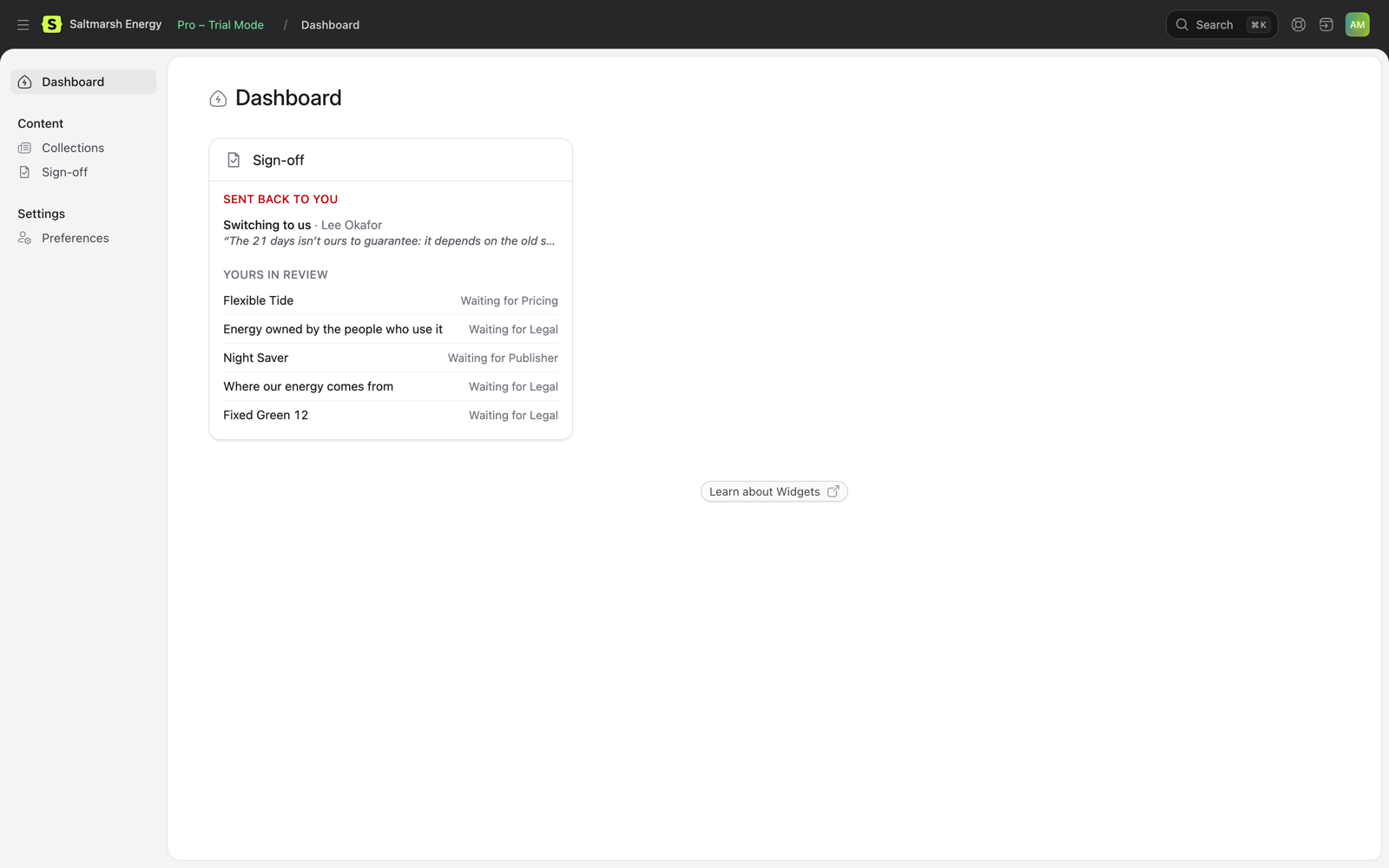This screenshot has height=868, width=1389.
Task: Open help via the lifebuoy icon
Action: point(1298,25)
